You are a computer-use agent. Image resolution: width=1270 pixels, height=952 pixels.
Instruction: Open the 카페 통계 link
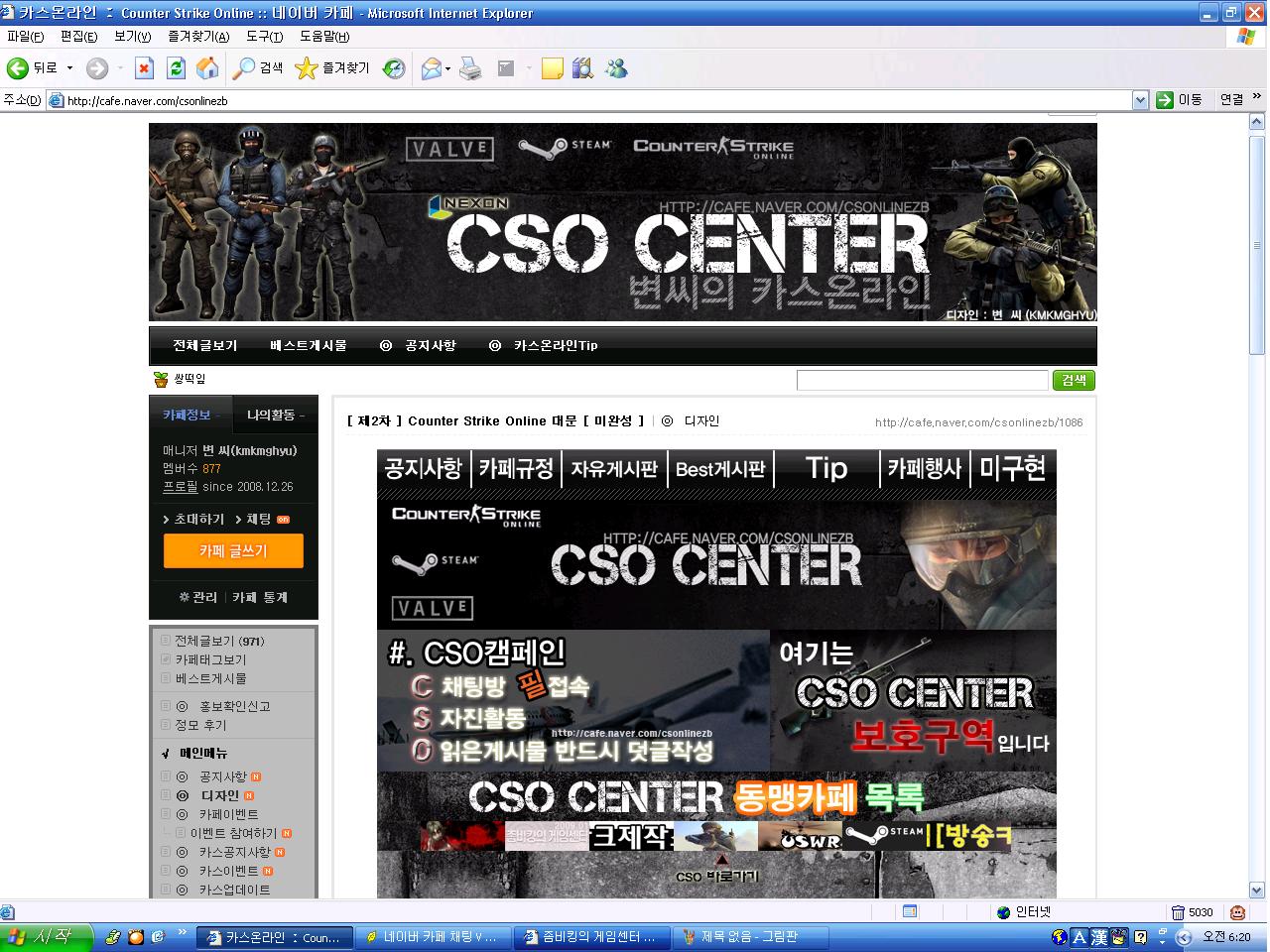click(x=260, y=597)
